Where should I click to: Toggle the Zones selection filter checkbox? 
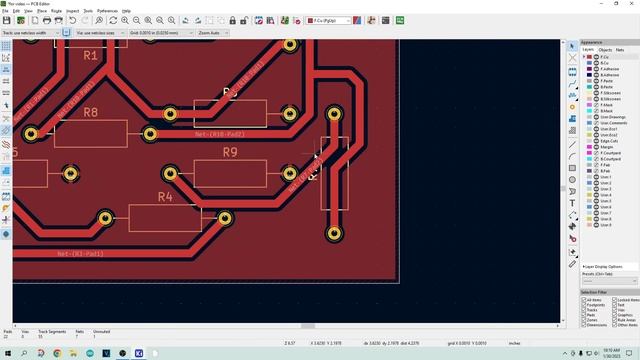(x=584, y=320)
